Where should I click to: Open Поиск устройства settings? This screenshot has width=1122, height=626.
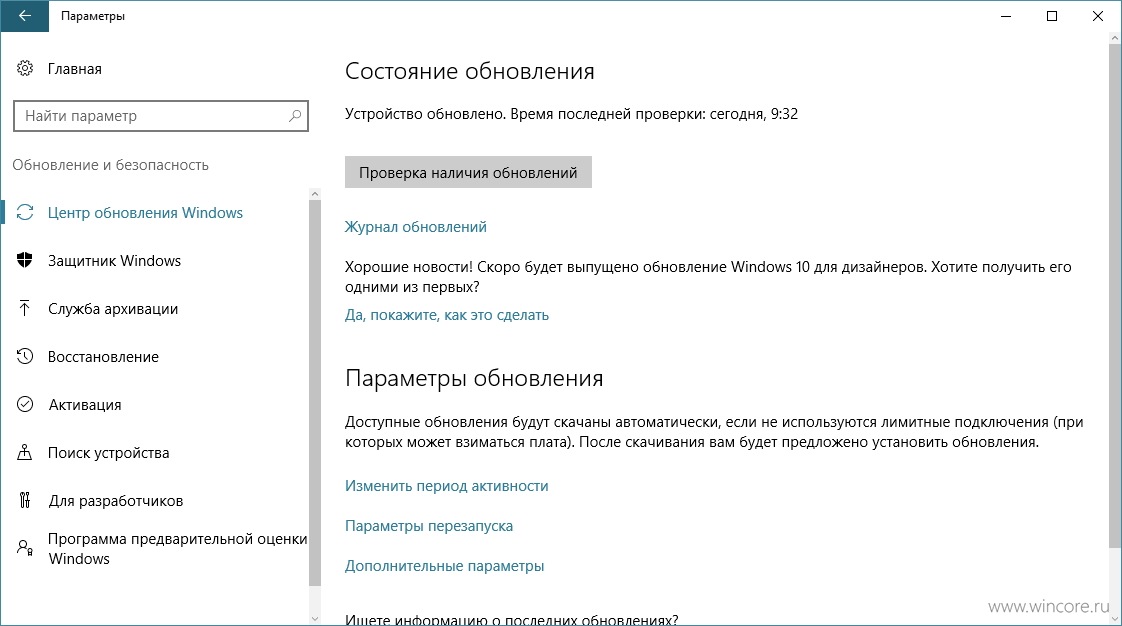click(x=109, y=452)
